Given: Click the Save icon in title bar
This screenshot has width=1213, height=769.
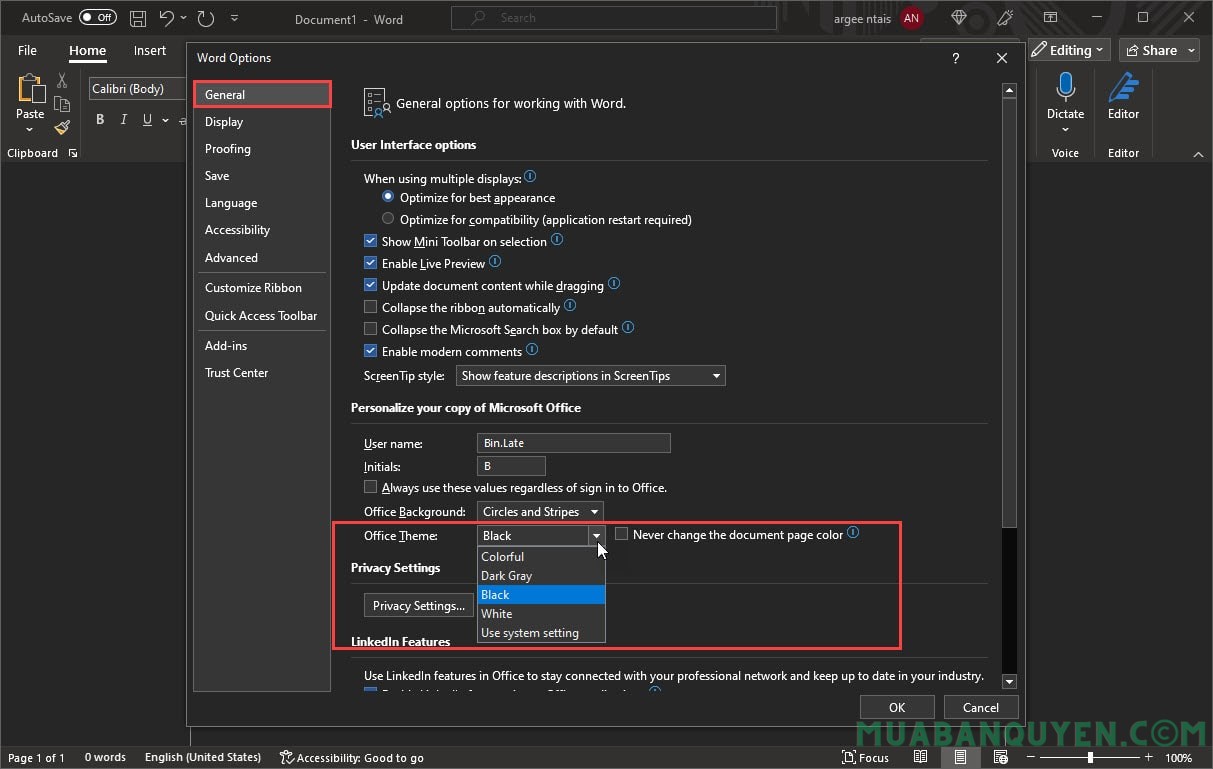Looking at the screenshot, I should (138, 18).
